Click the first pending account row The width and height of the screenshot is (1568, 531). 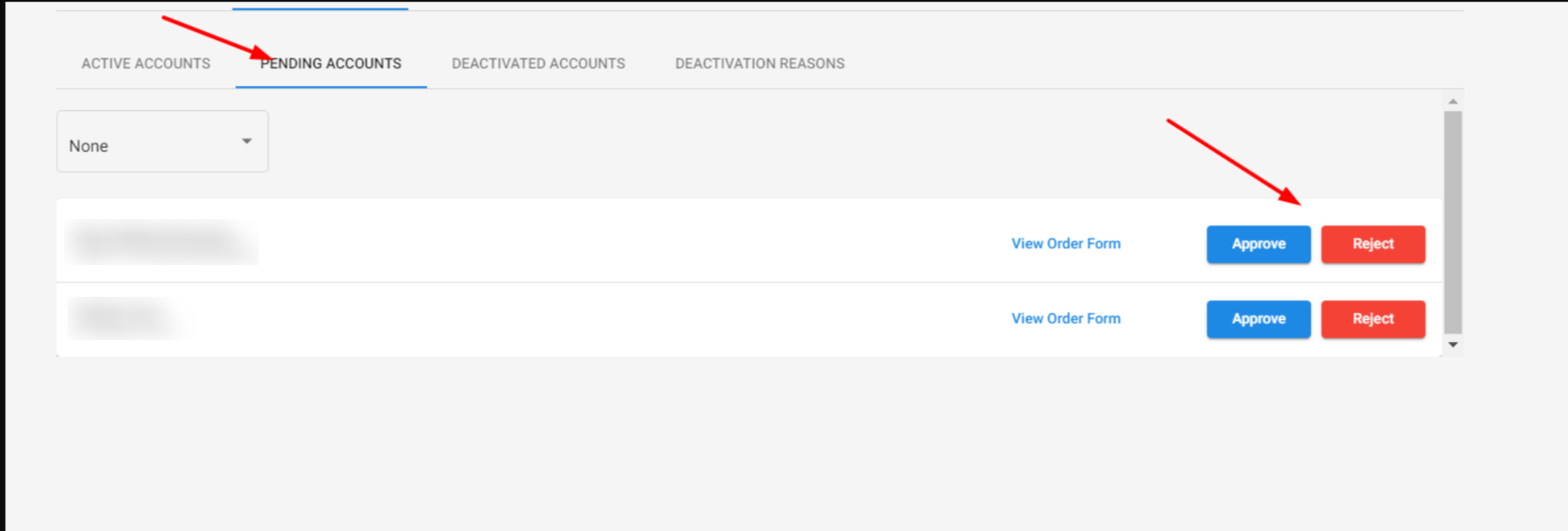click(x=749, y=240)
